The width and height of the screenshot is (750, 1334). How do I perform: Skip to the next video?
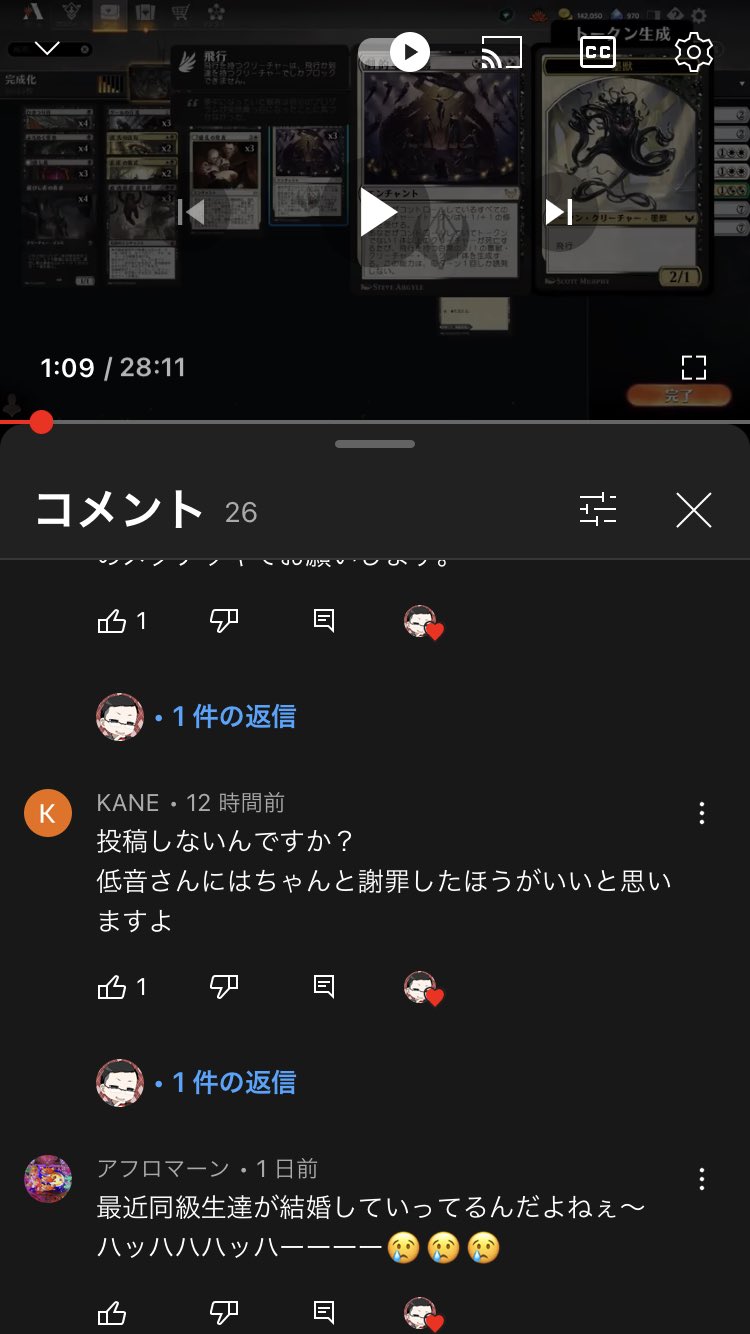click(558, 212)
